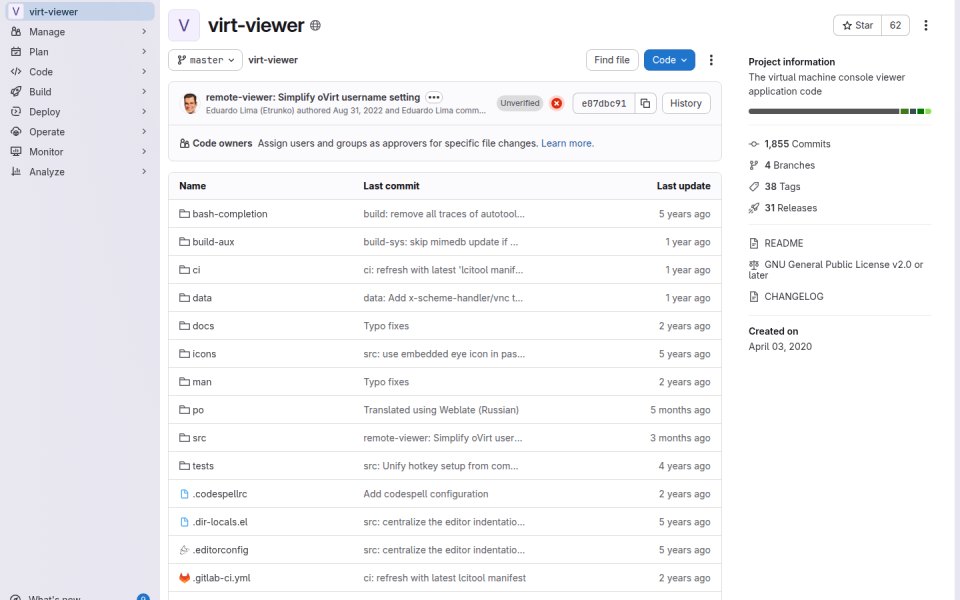Click the repository languages color bar
This screenshot has height=600, width=960.
pyautogui.click(x=839, y=111)
